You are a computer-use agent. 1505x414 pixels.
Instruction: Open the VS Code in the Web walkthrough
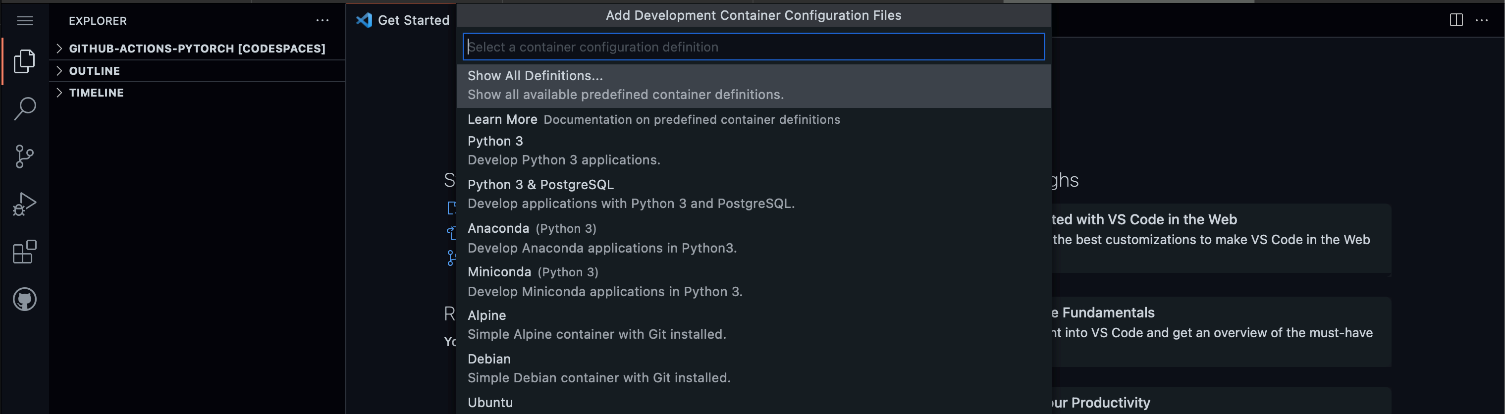(1220, 238)
